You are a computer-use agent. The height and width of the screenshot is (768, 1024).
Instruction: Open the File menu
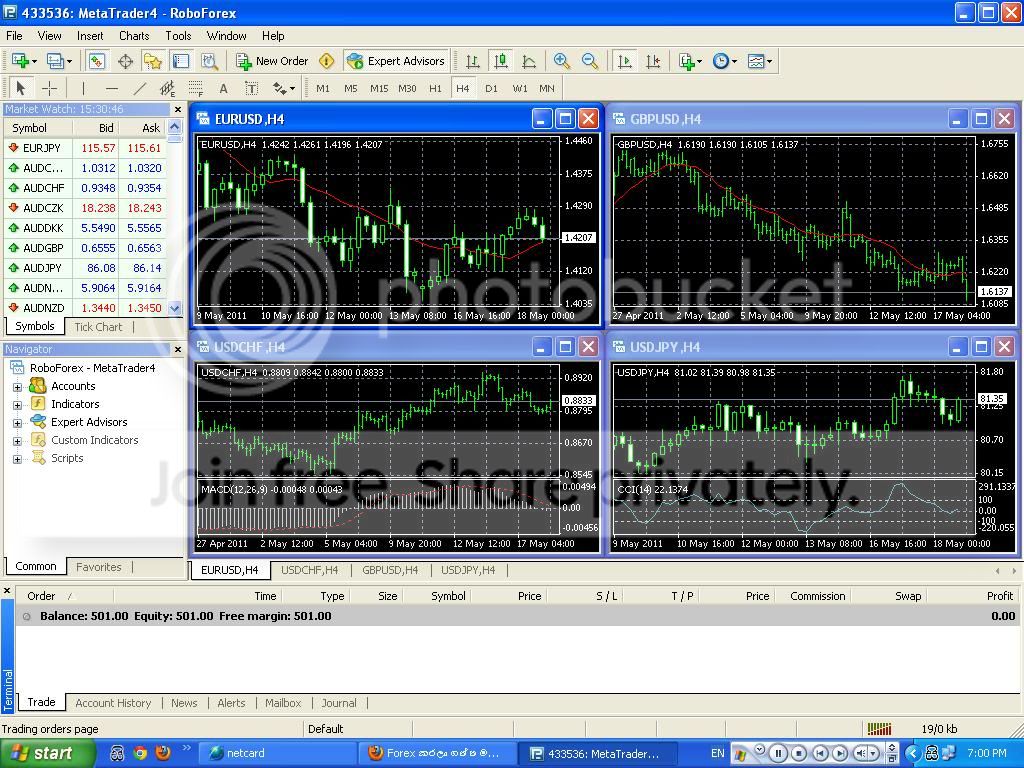[14, 36]
